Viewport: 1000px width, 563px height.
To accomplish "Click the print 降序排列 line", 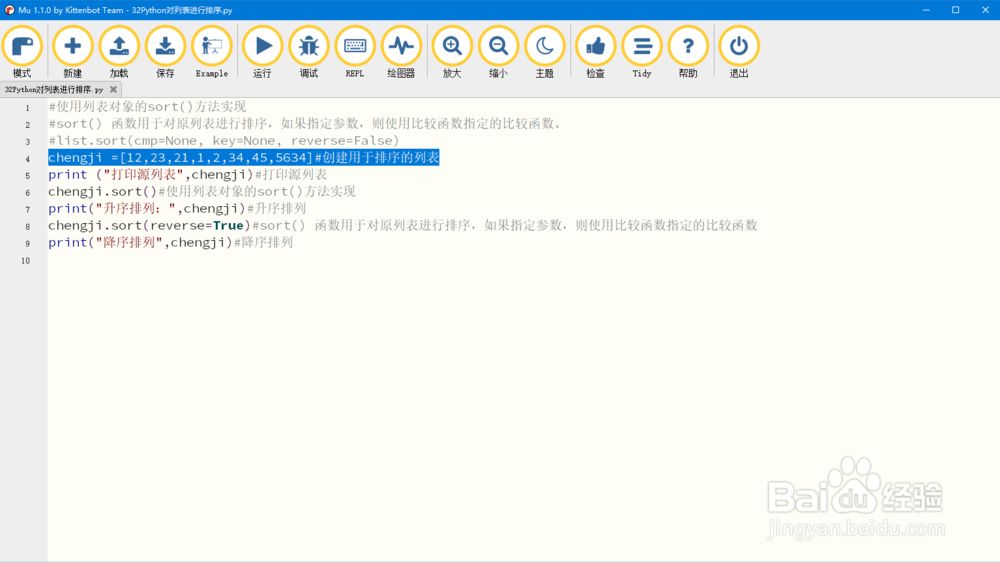I will point(171,242).
